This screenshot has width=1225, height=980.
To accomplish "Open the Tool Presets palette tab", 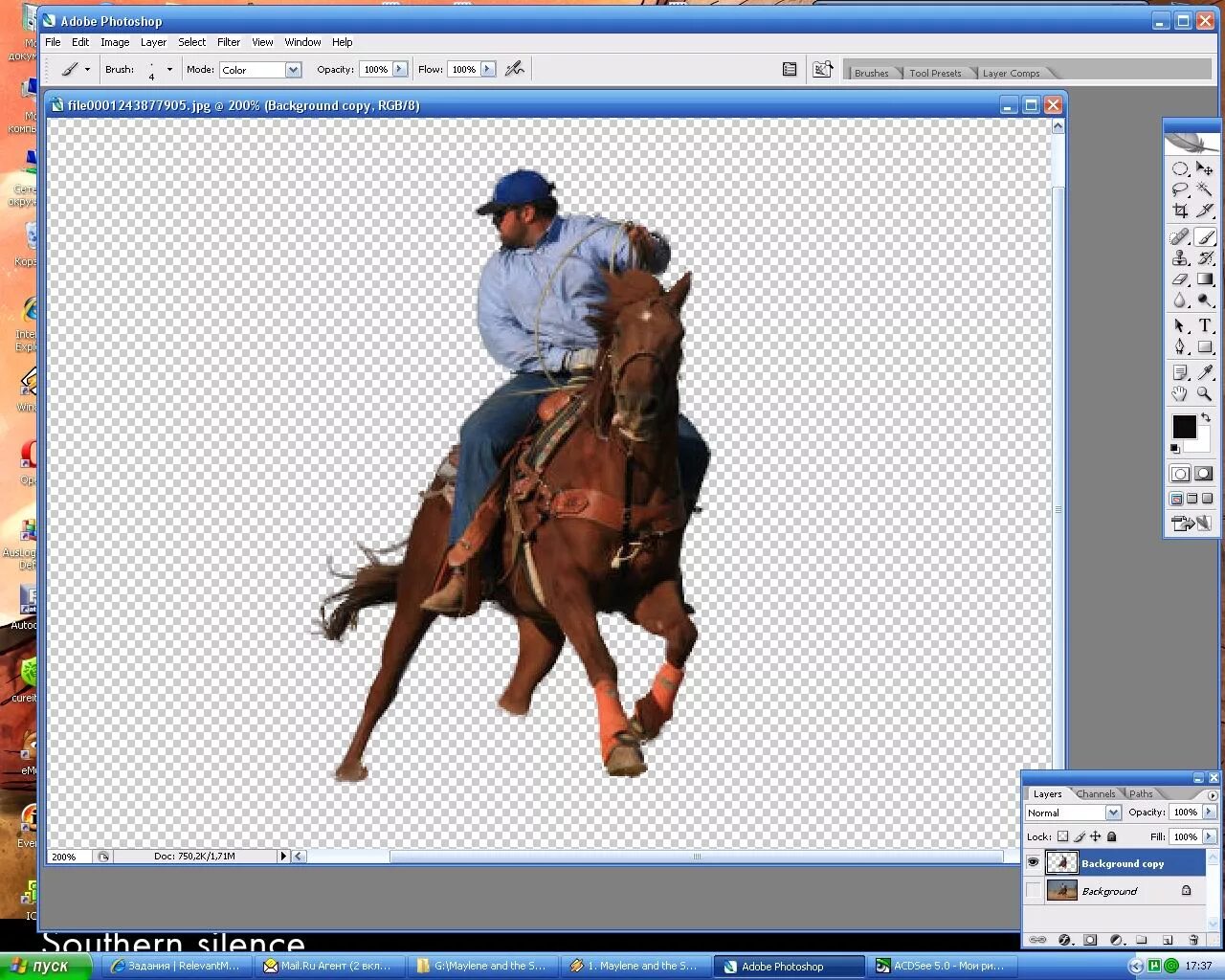I will [935, 73].
